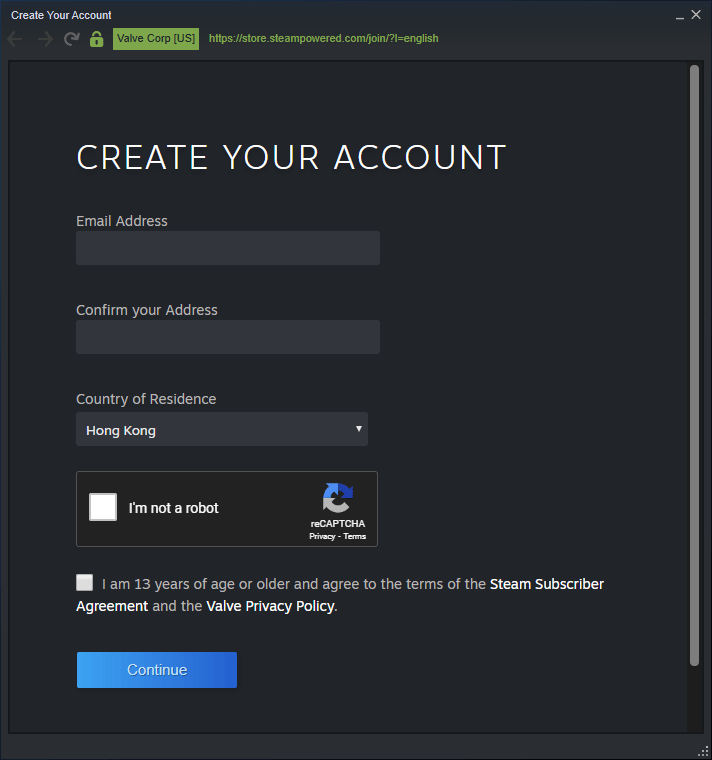This screenshot has width=712, height=760.
Task: Tick the 13 years of age agreement checkbox
Action: click(84, 582)
